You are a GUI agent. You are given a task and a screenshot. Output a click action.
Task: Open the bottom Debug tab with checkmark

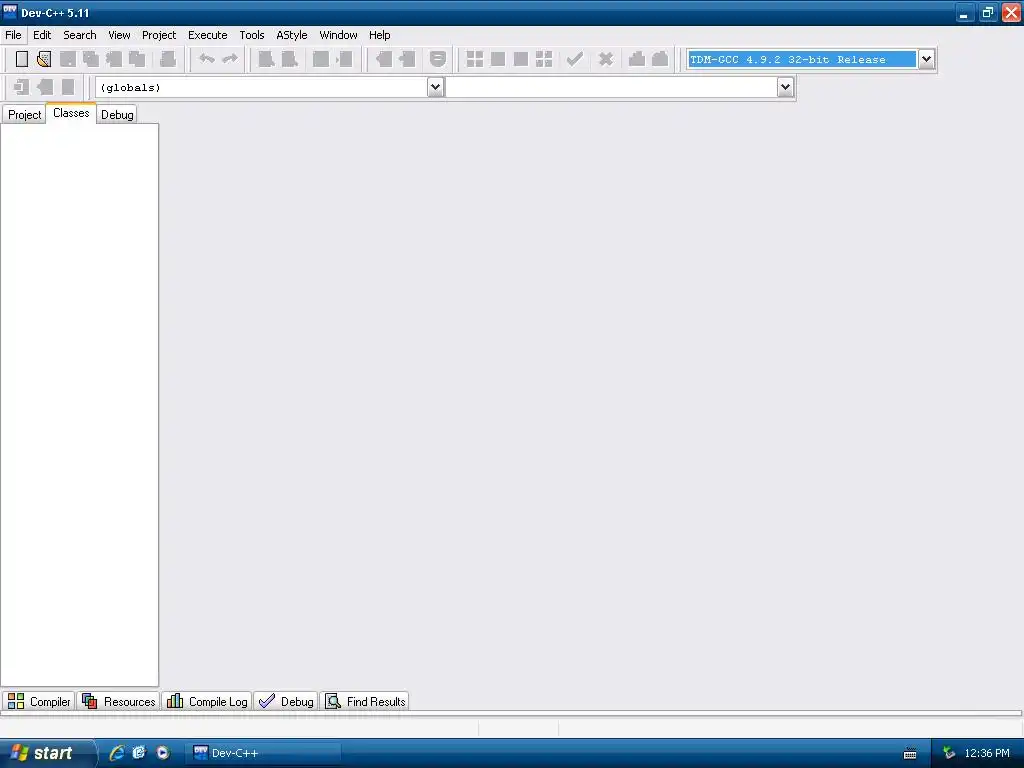coord(286,701)
